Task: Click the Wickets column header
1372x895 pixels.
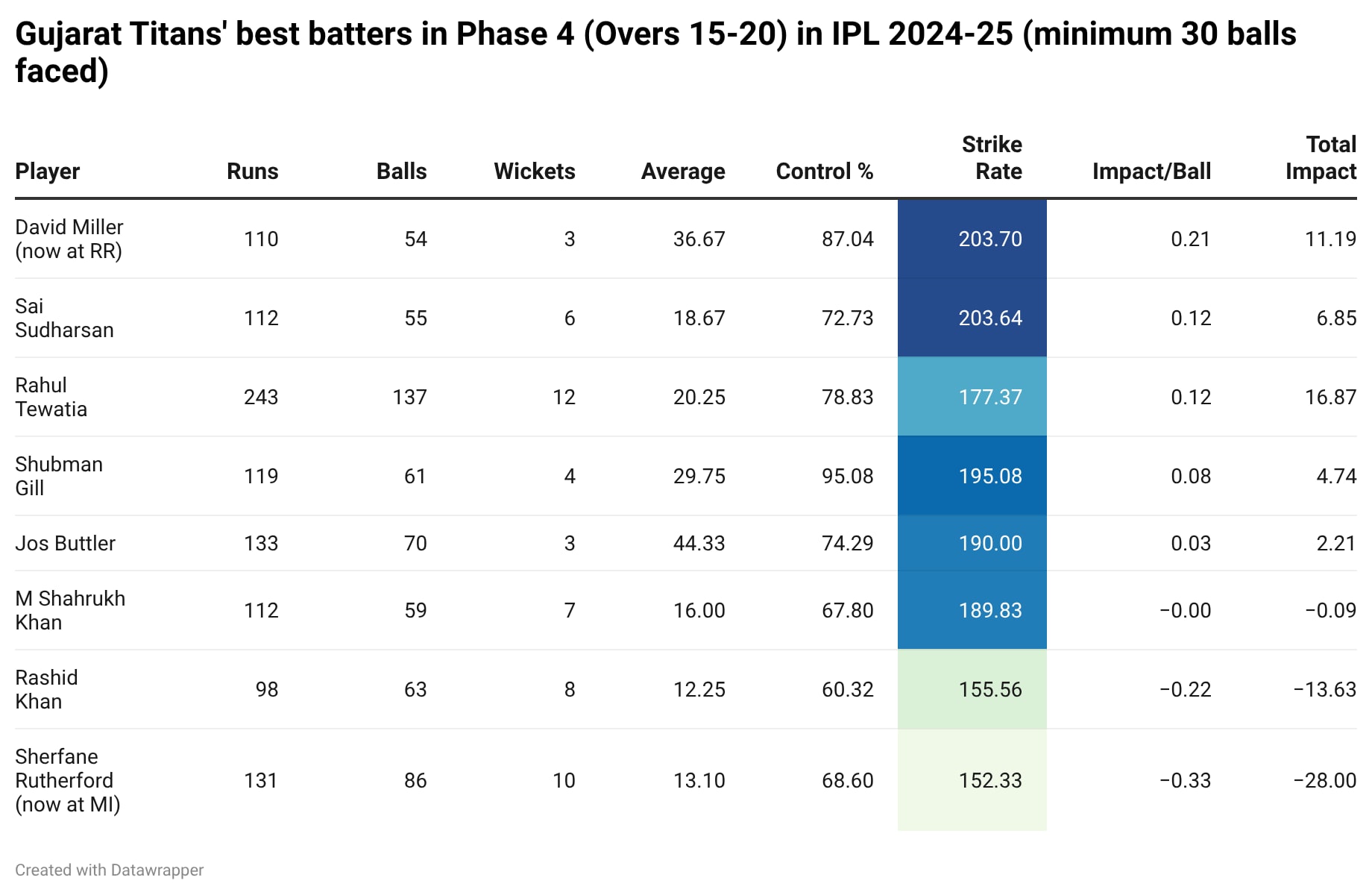Action: pos(534,172)
